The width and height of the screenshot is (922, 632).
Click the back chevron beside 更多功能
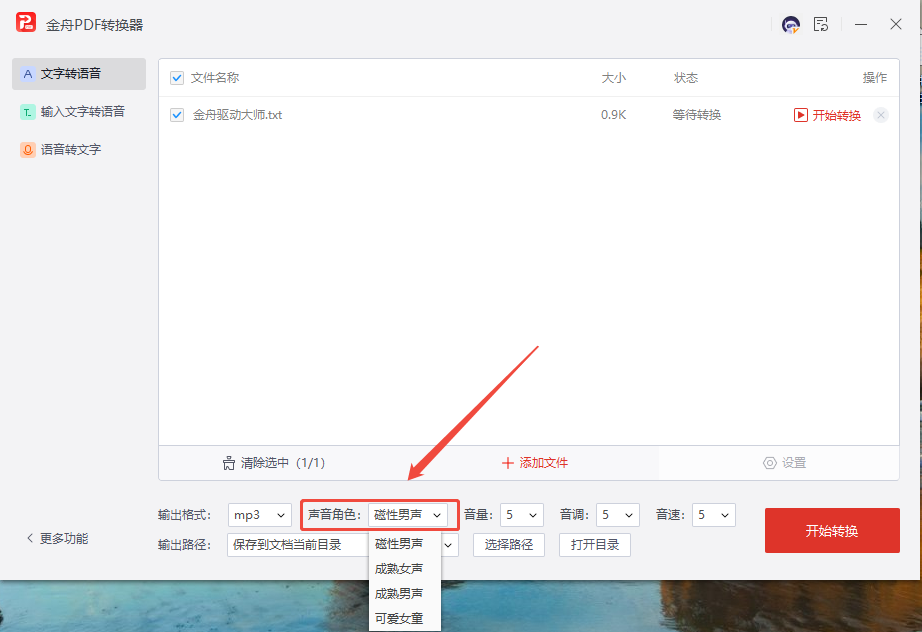[x=30, y=539]
